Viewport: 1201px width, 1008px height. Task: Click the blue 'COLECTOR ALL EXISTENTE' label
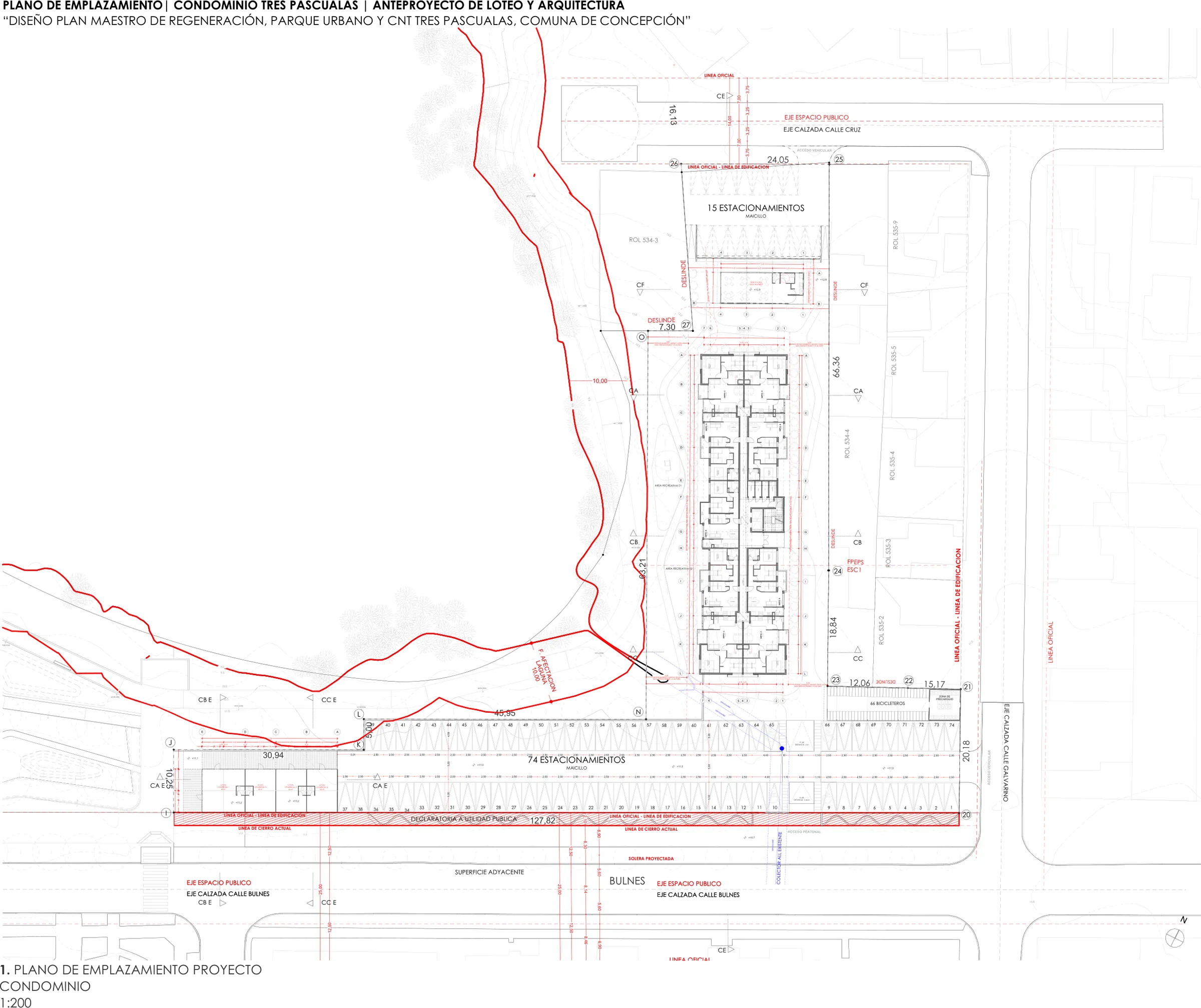point(779,858)
